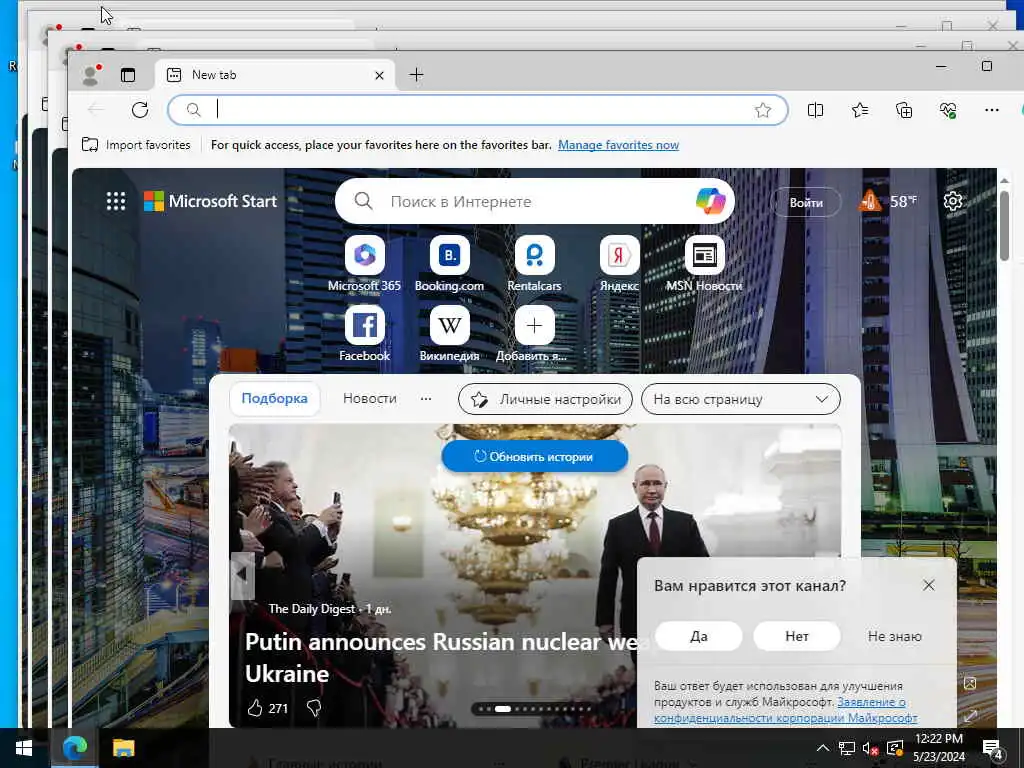This screenshot has height=768, width=1024.
Task: Open Collections icon
Action: click(x=904, y=110)
